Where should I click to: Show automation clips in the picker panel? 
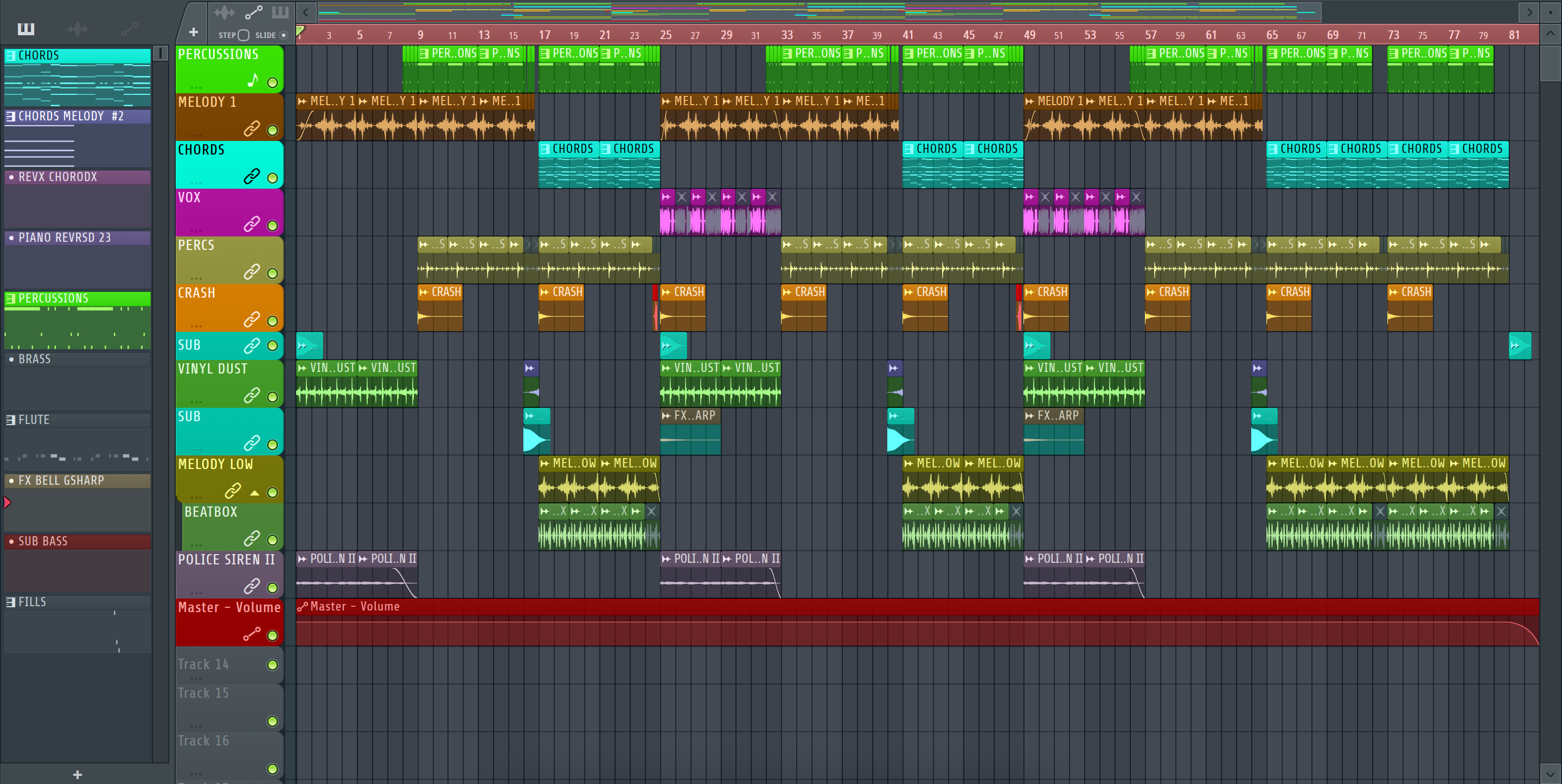coord(129,29)
